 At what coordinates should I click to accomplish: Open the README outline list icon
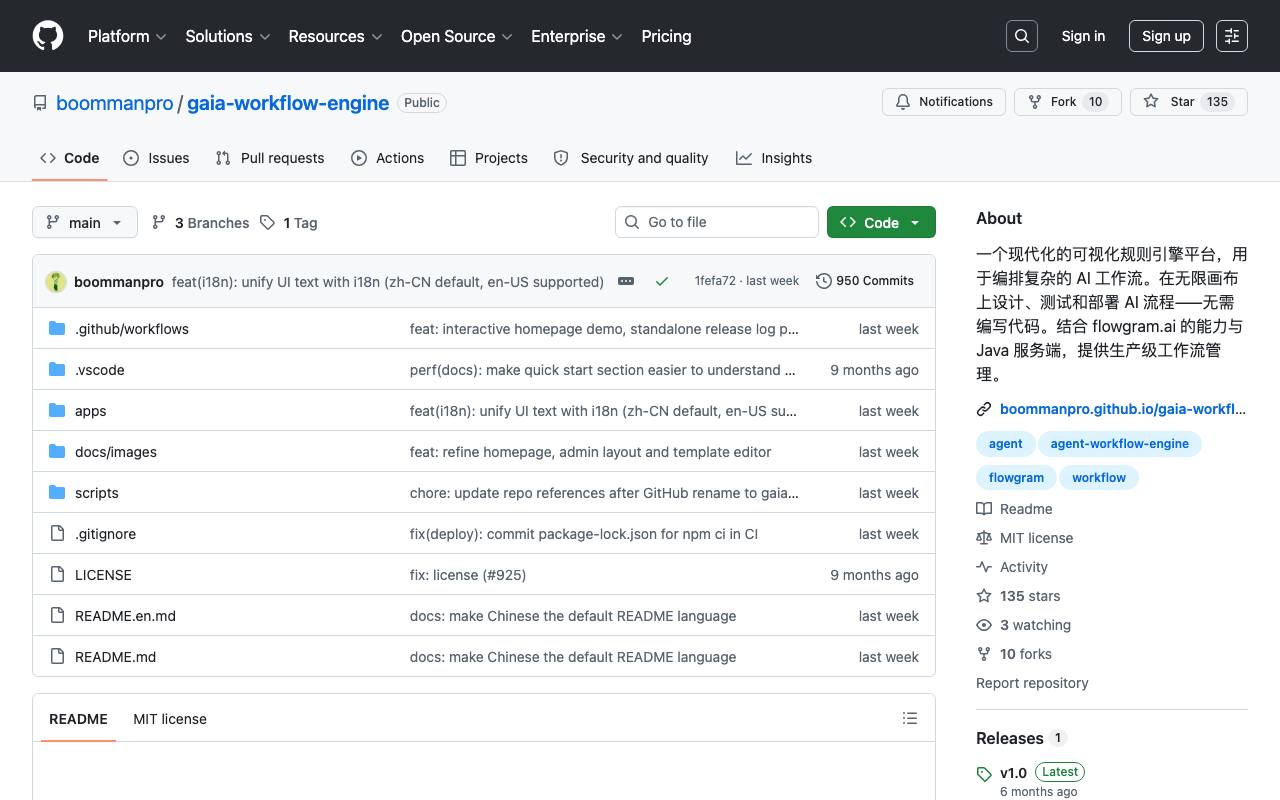[910, 718]
